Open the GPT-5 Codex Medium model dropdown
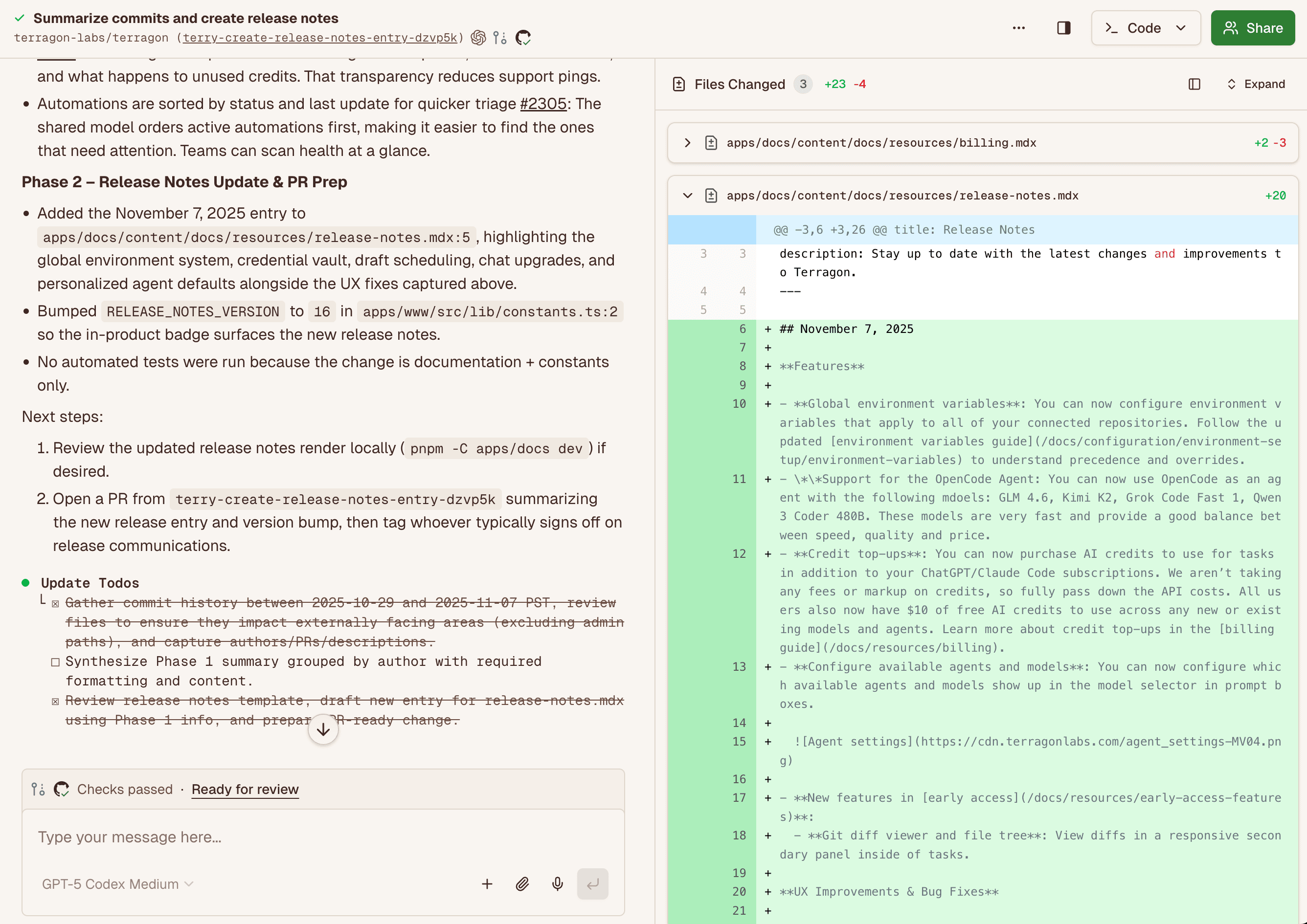The width and height of the screenshot is (1307, 924). click(x=117, y=883)
